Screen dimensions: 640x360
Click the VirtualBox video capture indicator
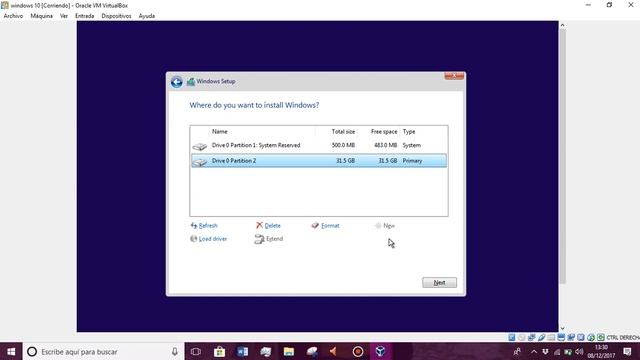tap(571, 338)
